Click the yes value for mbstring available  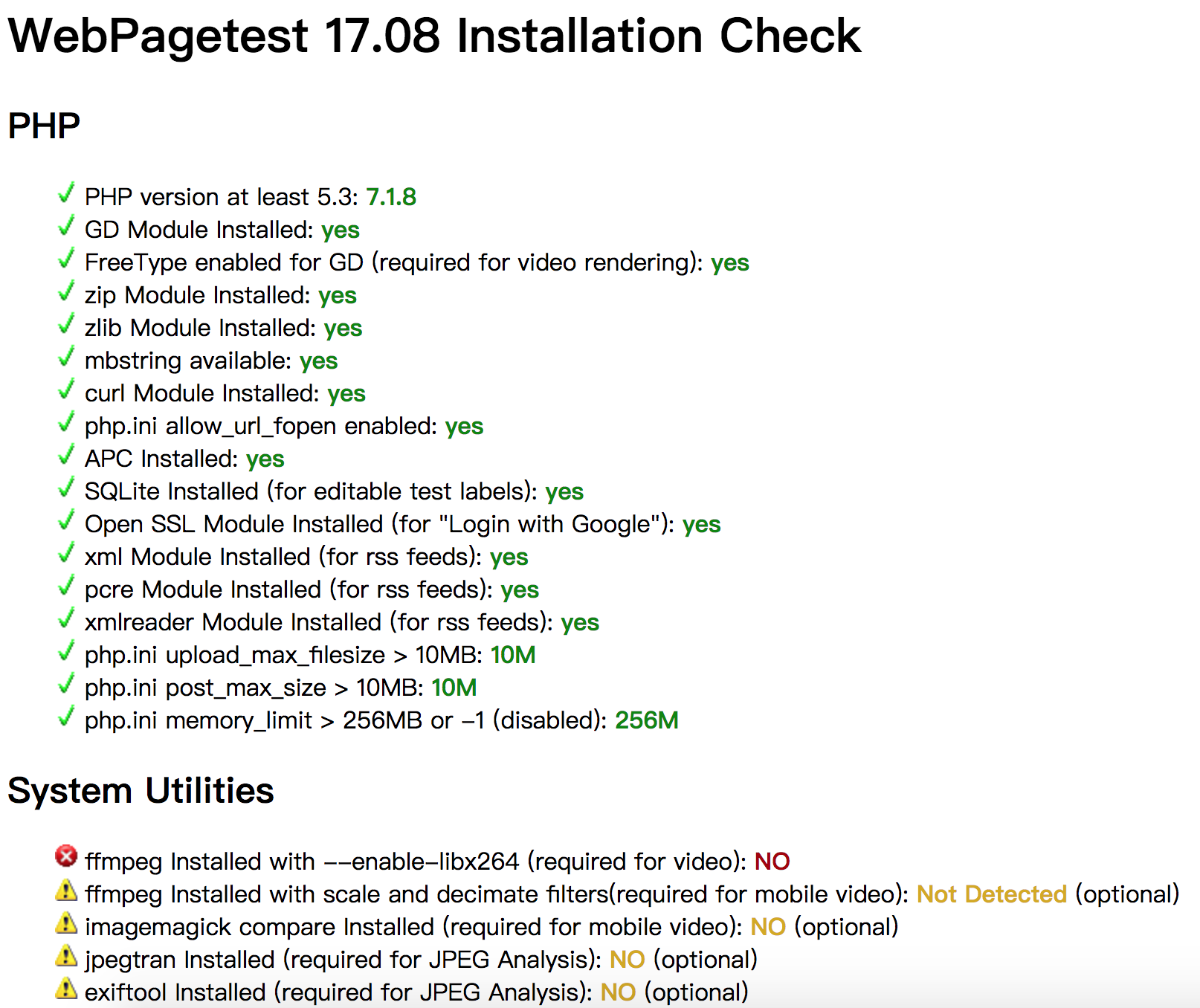pos(318,361)
